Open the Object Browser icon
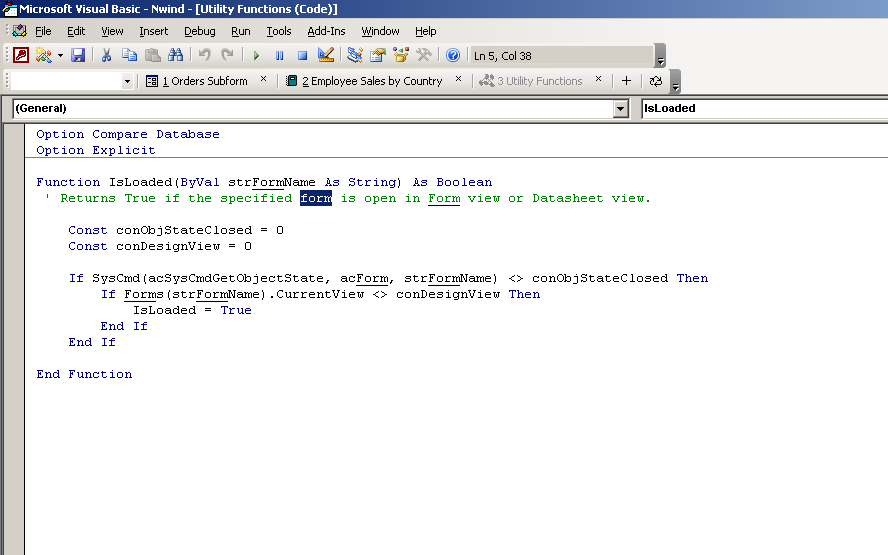 pyautogui.click(x=401, y=55)
